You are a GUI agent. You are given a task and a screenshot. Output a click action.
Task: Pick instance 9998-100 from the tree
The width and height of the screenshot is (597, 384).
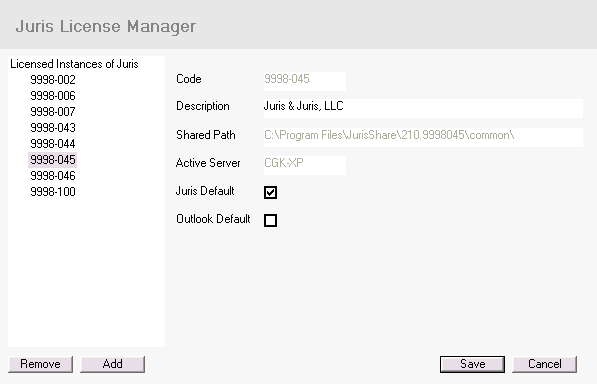click(53, 192)
